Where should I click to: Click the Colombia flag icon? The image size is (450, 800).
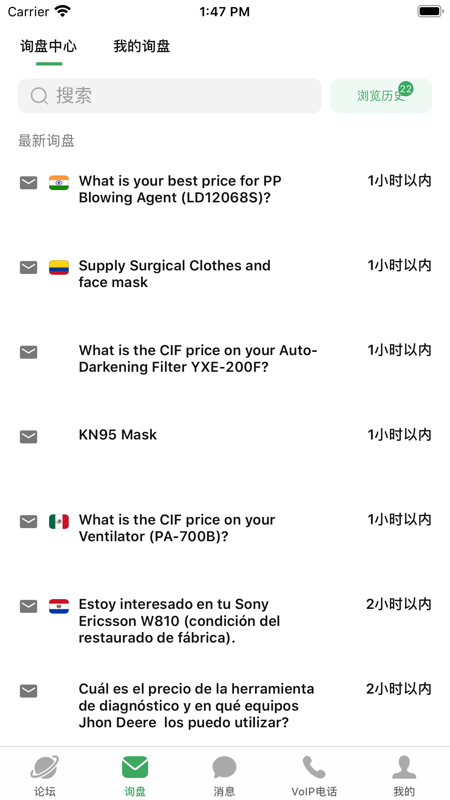(59, 267)
